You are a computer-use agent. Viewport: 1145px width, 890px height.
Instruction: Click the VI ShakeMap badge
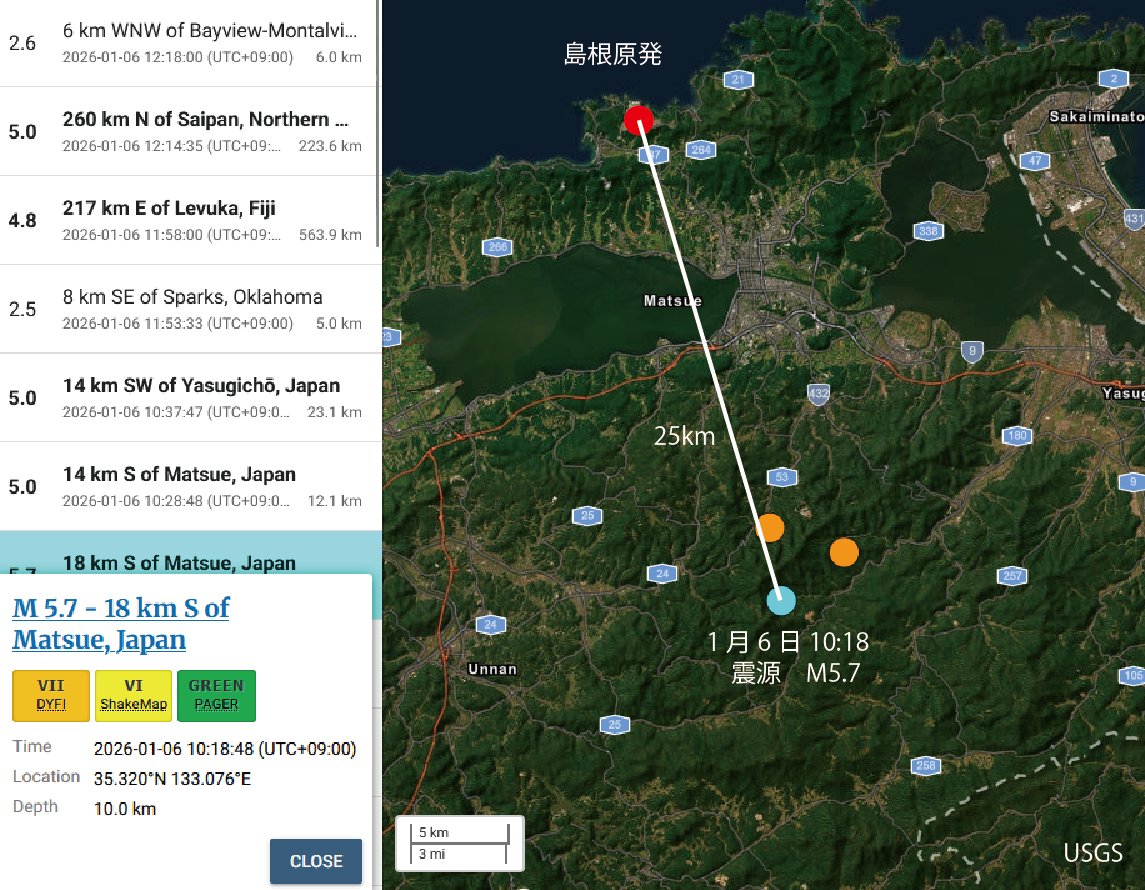(x=133, y=694)
